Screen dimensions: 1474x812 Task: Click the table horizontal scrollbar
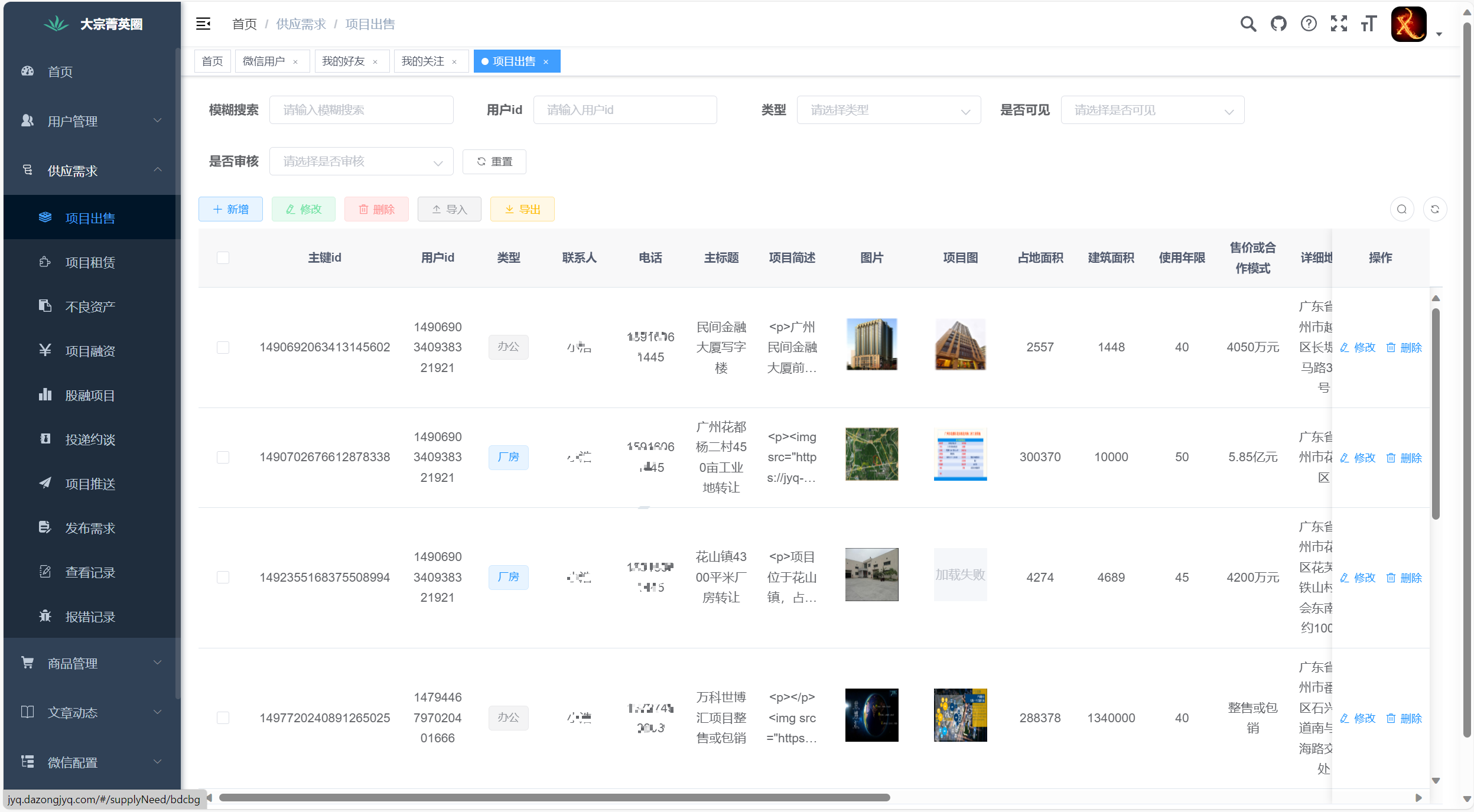click(x=554, y=797)
